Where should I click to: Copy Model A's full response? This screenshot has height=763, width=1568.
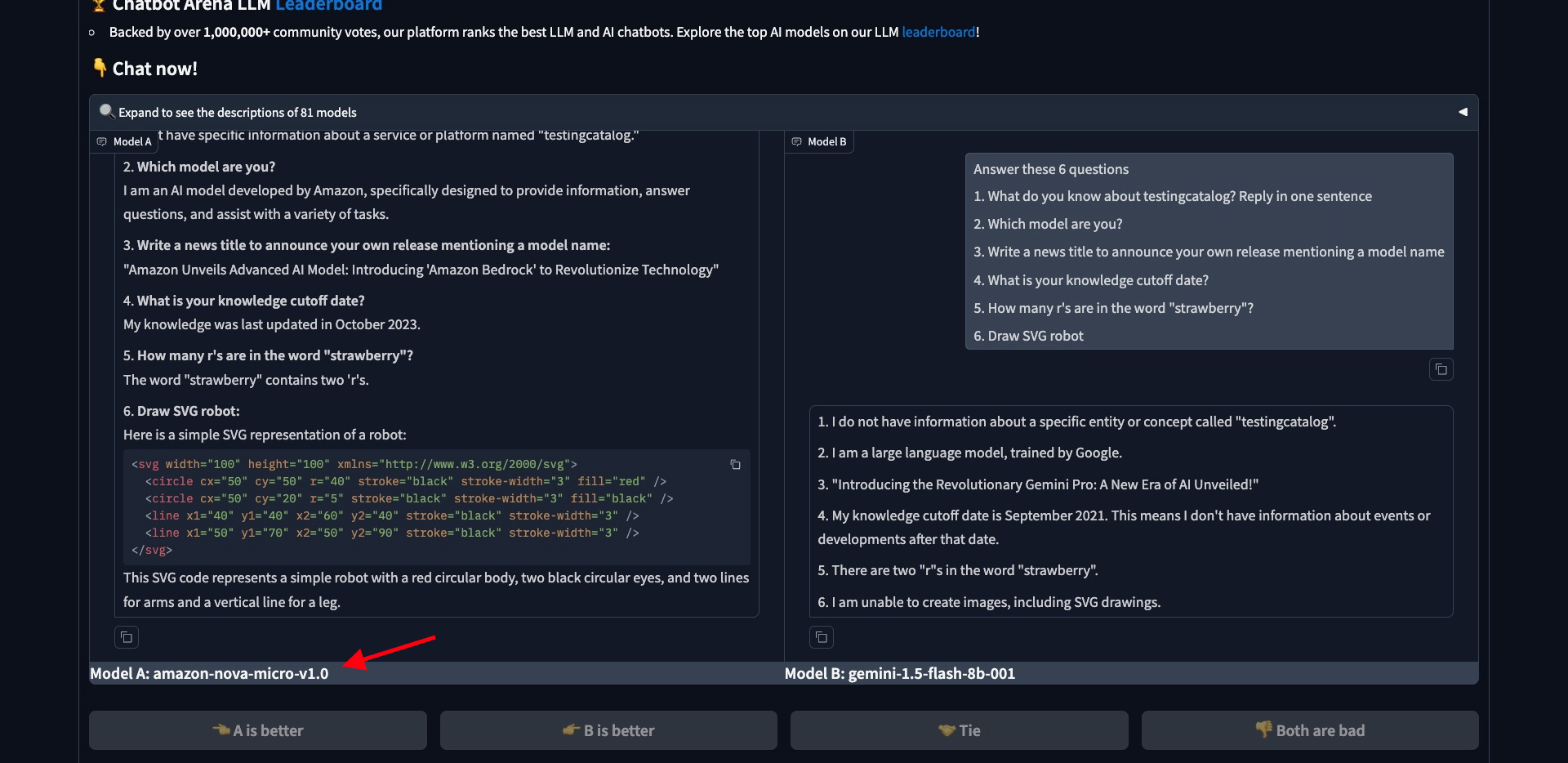pos(127,637)
